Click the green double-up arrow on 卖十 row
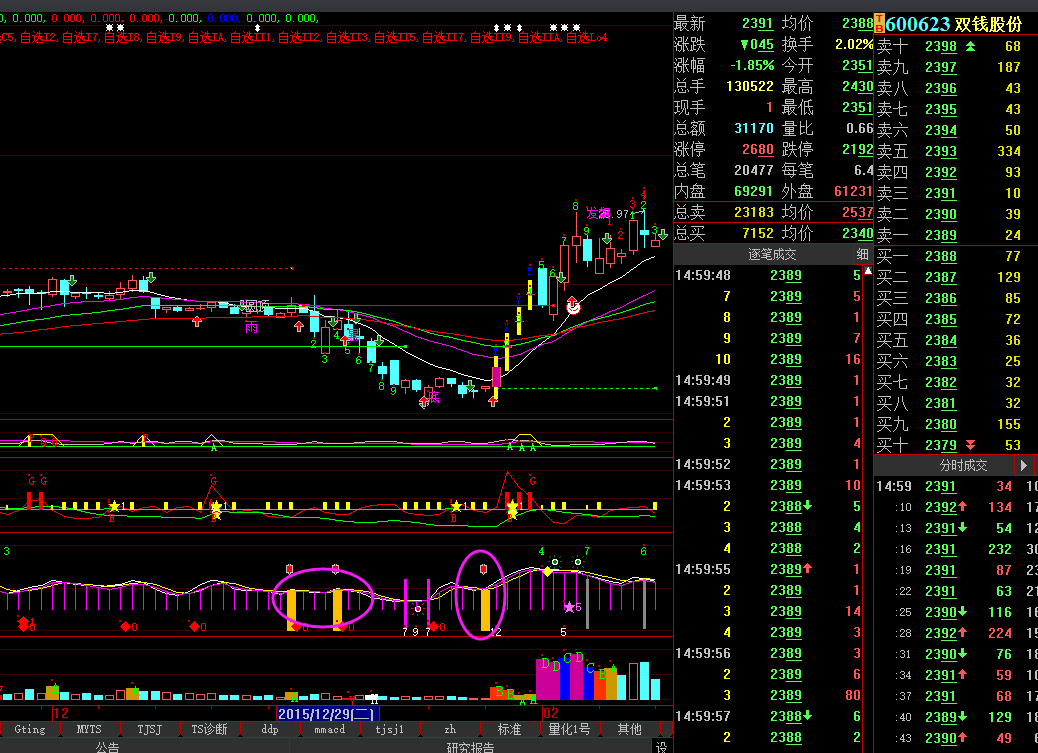Image resolution: width=1038 pixels, height=753 pixels. click(970, 46)
